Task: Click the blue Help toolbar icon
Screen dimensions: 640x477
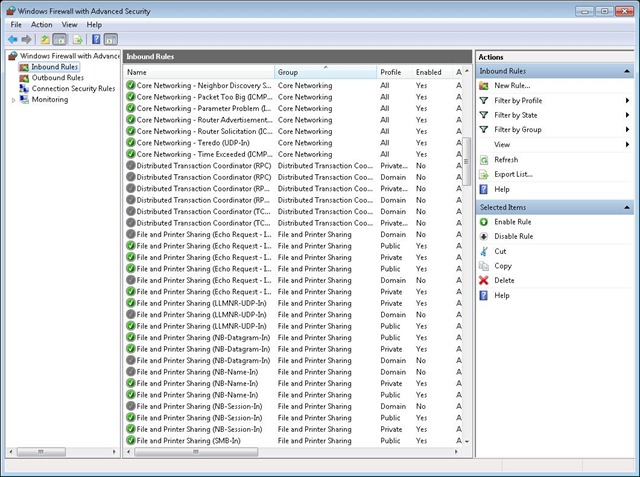Action: click(96, 39)
